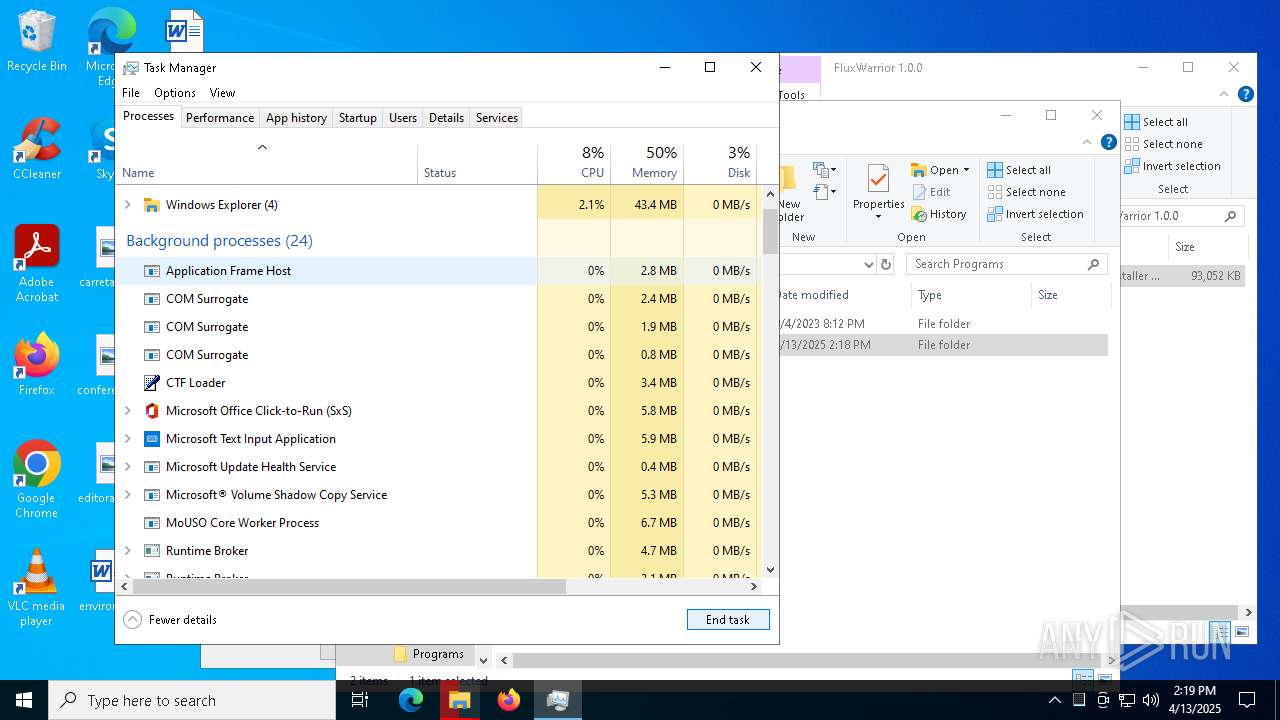The height and width of the screenshot is (720, 1280).
Task: Switch to the Details tab
Action: [446, 118]
